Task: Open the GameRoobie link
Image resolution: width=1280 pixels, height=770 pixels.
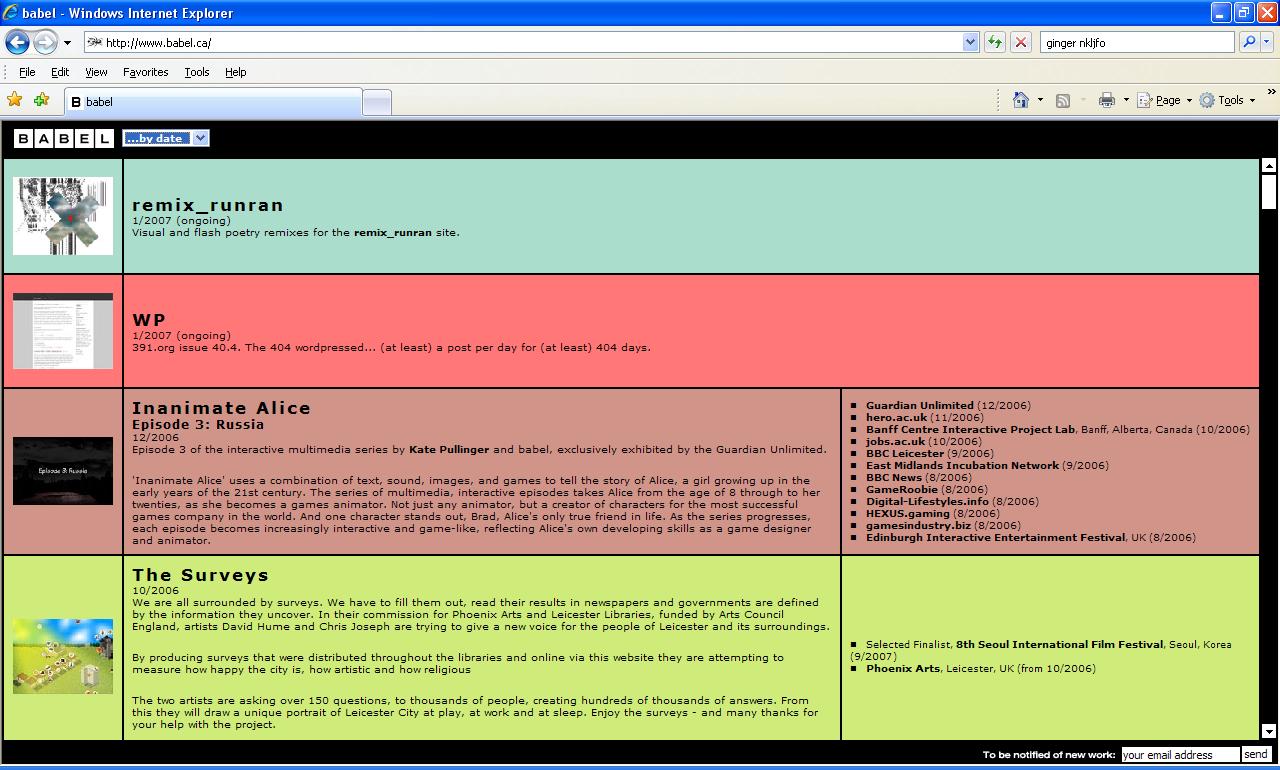Action: [902, 489]
